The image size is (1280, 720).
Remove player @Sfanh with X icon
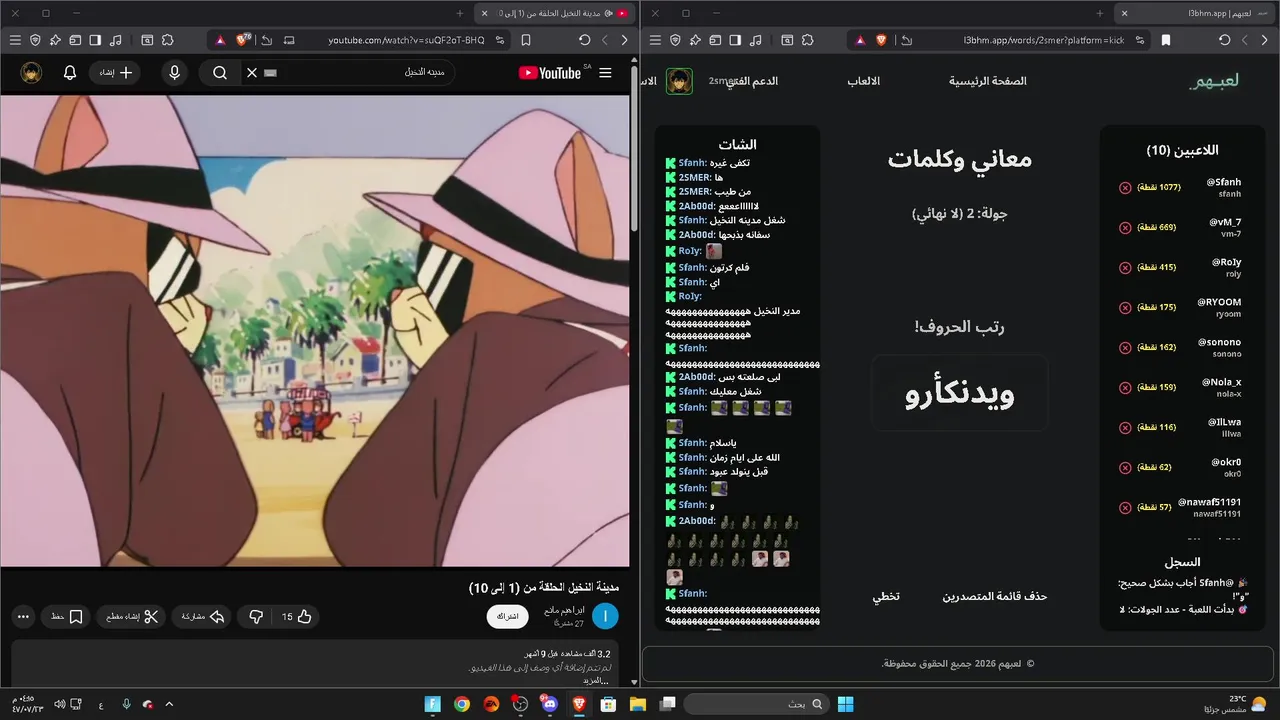[x=1125, y=187]
